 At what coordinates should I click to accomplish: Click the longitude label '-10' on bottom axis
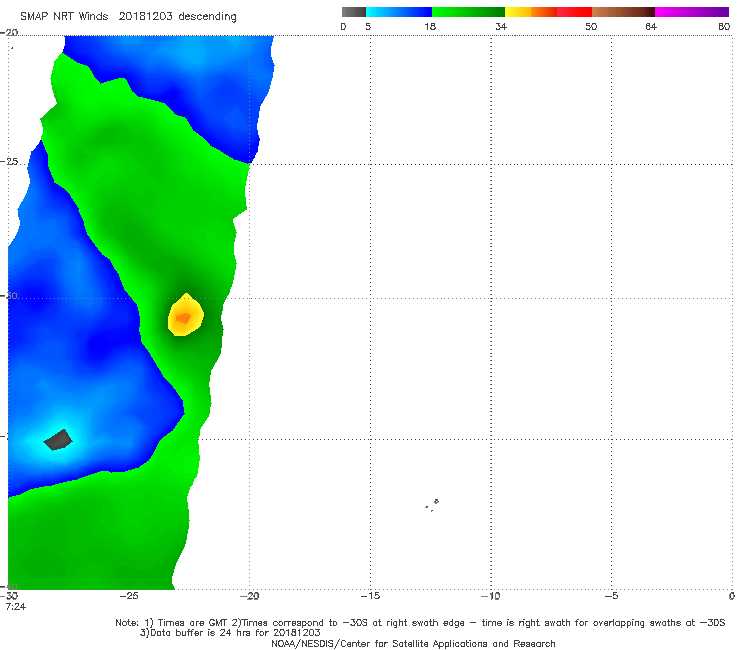(x=491, y=596)
